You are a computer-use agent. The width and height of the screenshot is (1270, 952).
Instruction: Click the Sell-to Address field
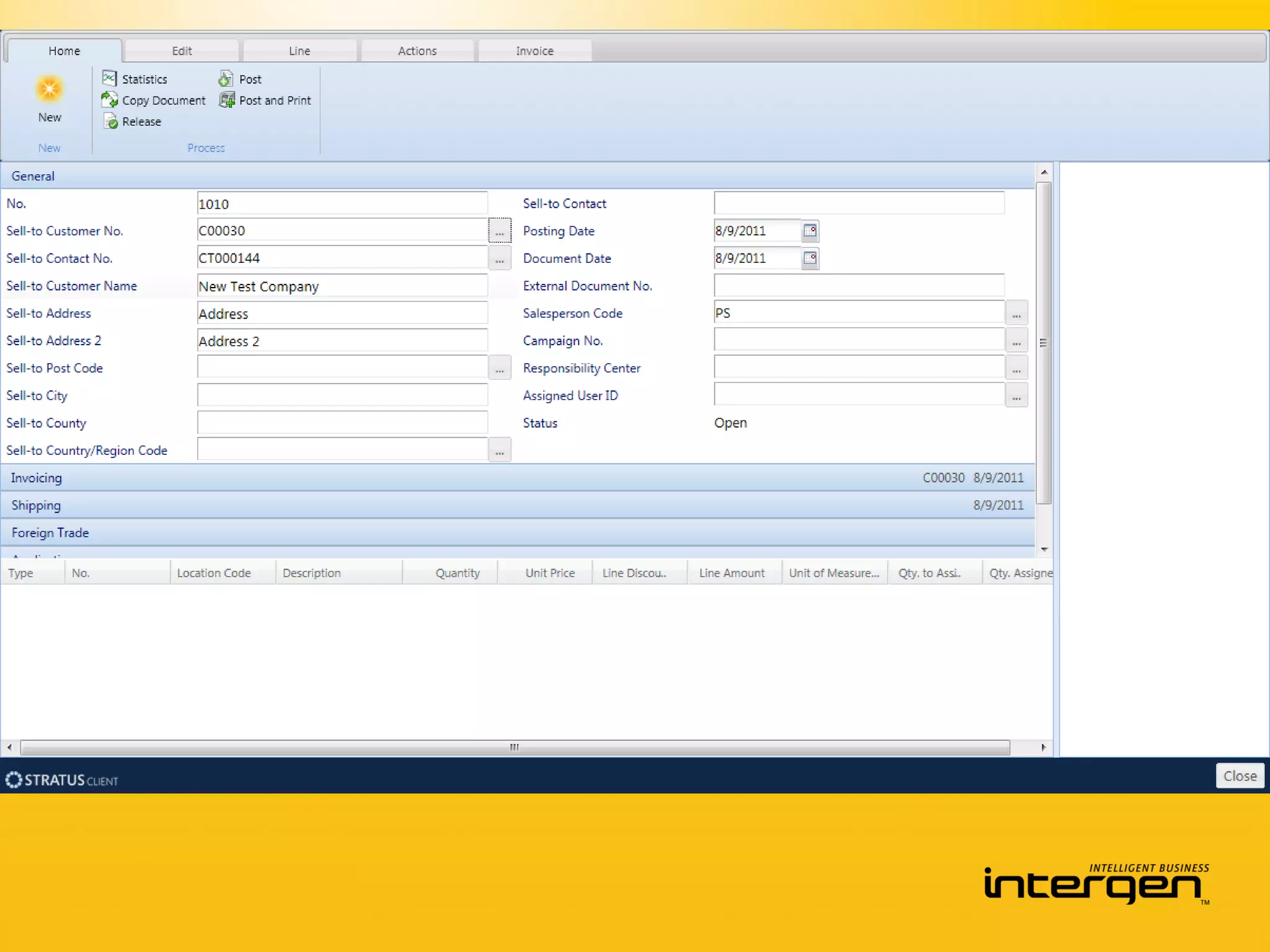[342, 313]
